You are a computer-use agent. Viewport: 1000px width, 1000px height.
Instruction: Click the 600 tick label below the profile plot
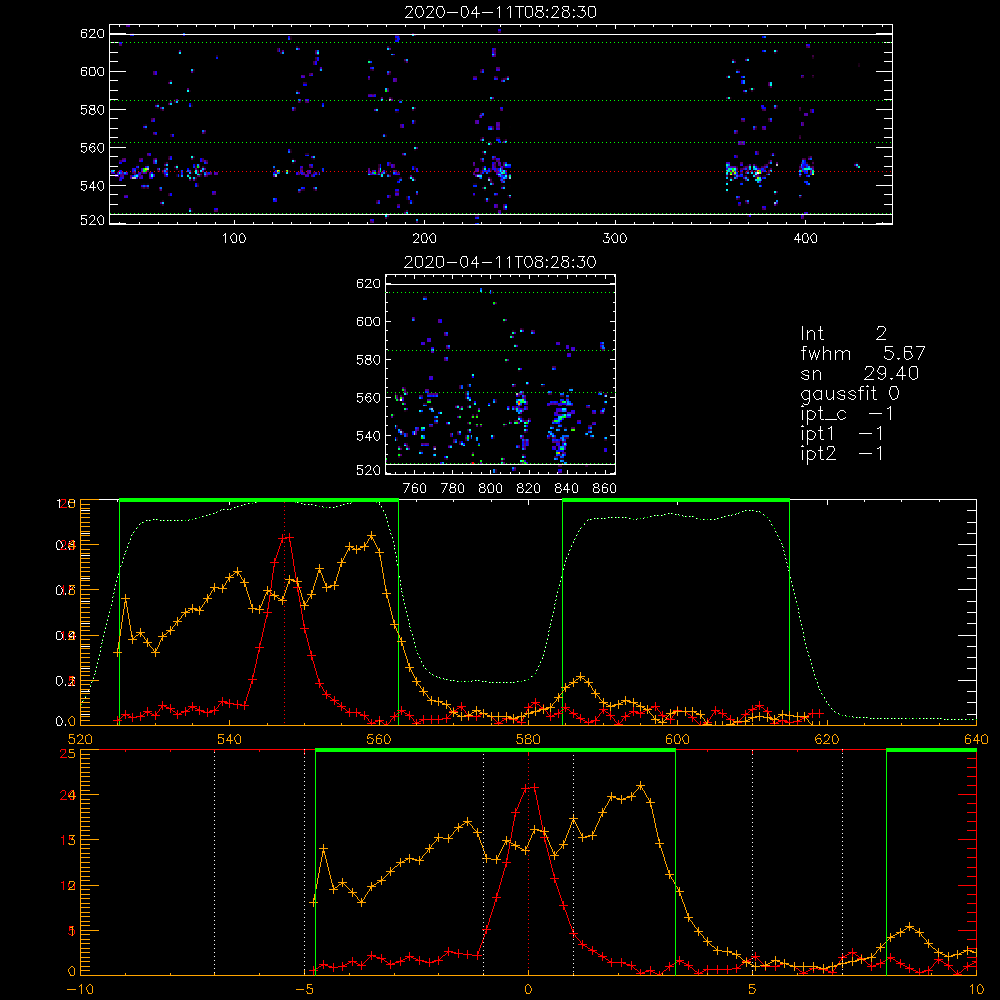pos(677,740)
